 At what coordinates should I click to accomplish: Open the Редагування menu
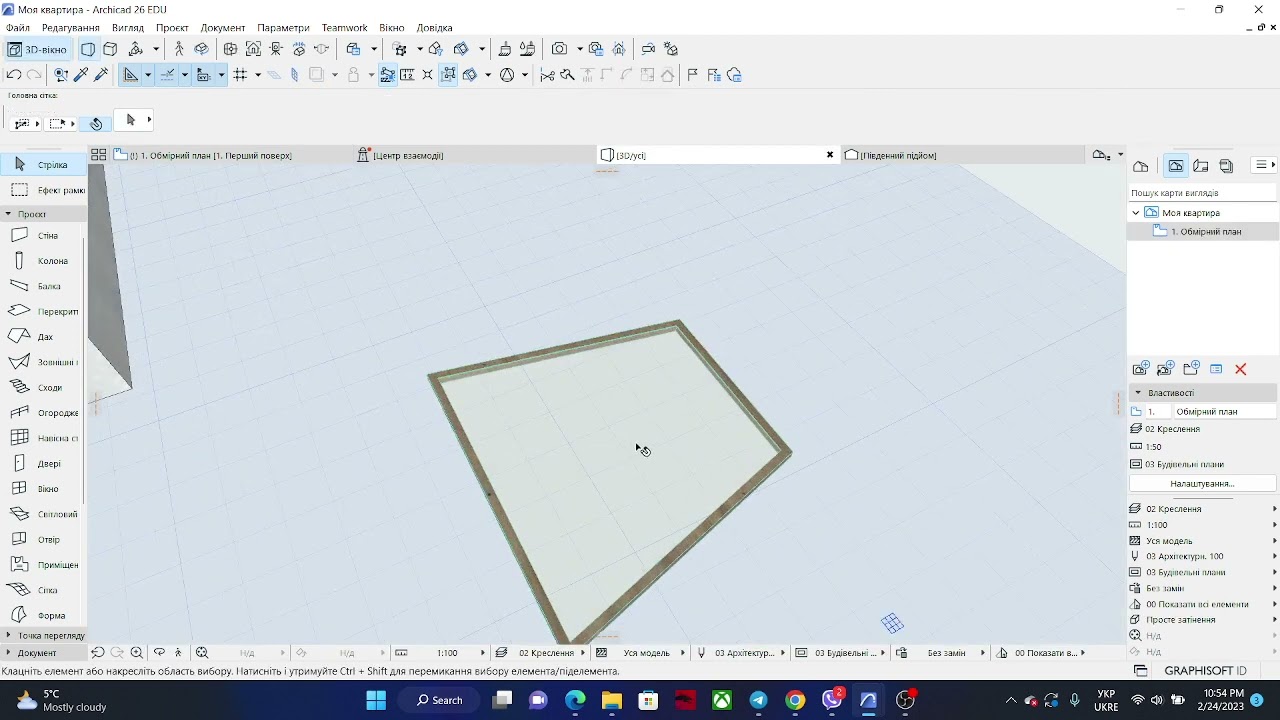pos(70,28)
